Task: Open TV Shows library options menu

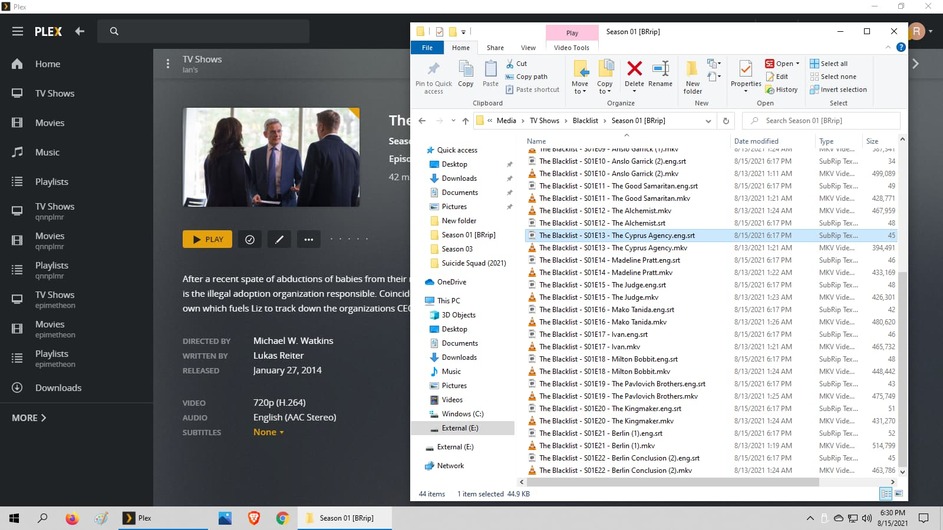Action: (168, 64)
